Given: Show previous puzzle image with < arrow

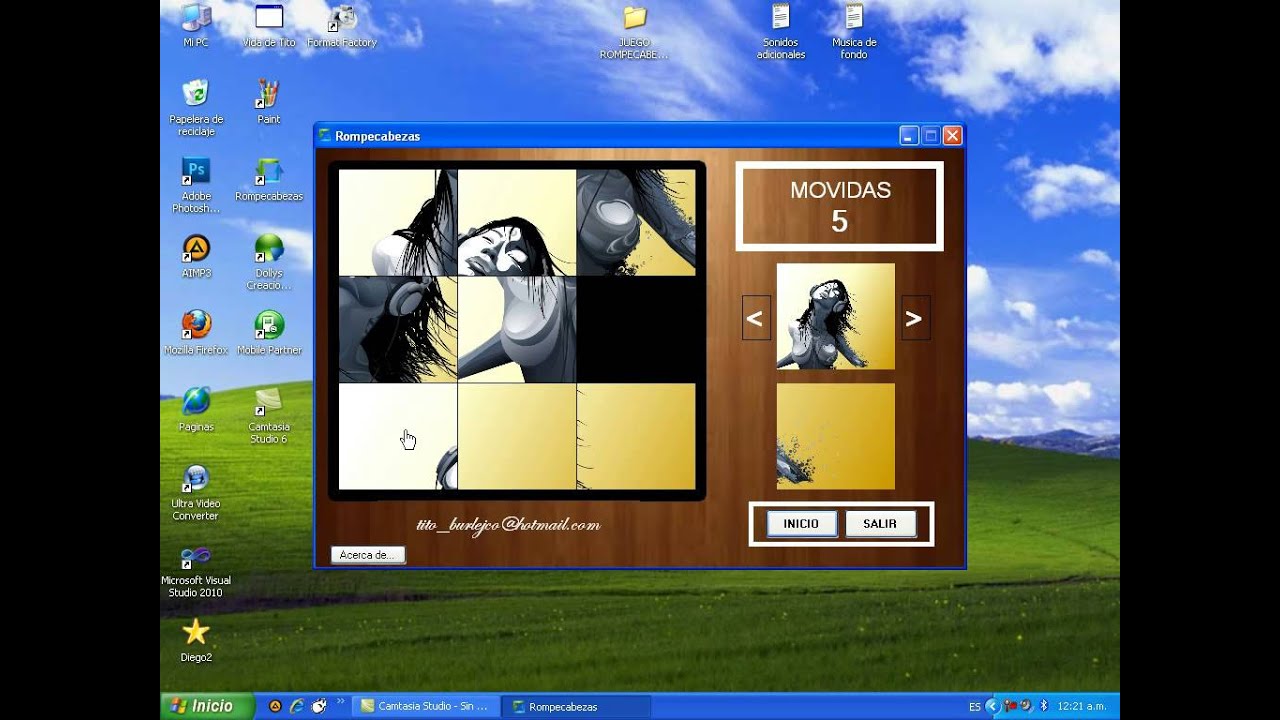Looking at the screenshot, I should point(756,318).
